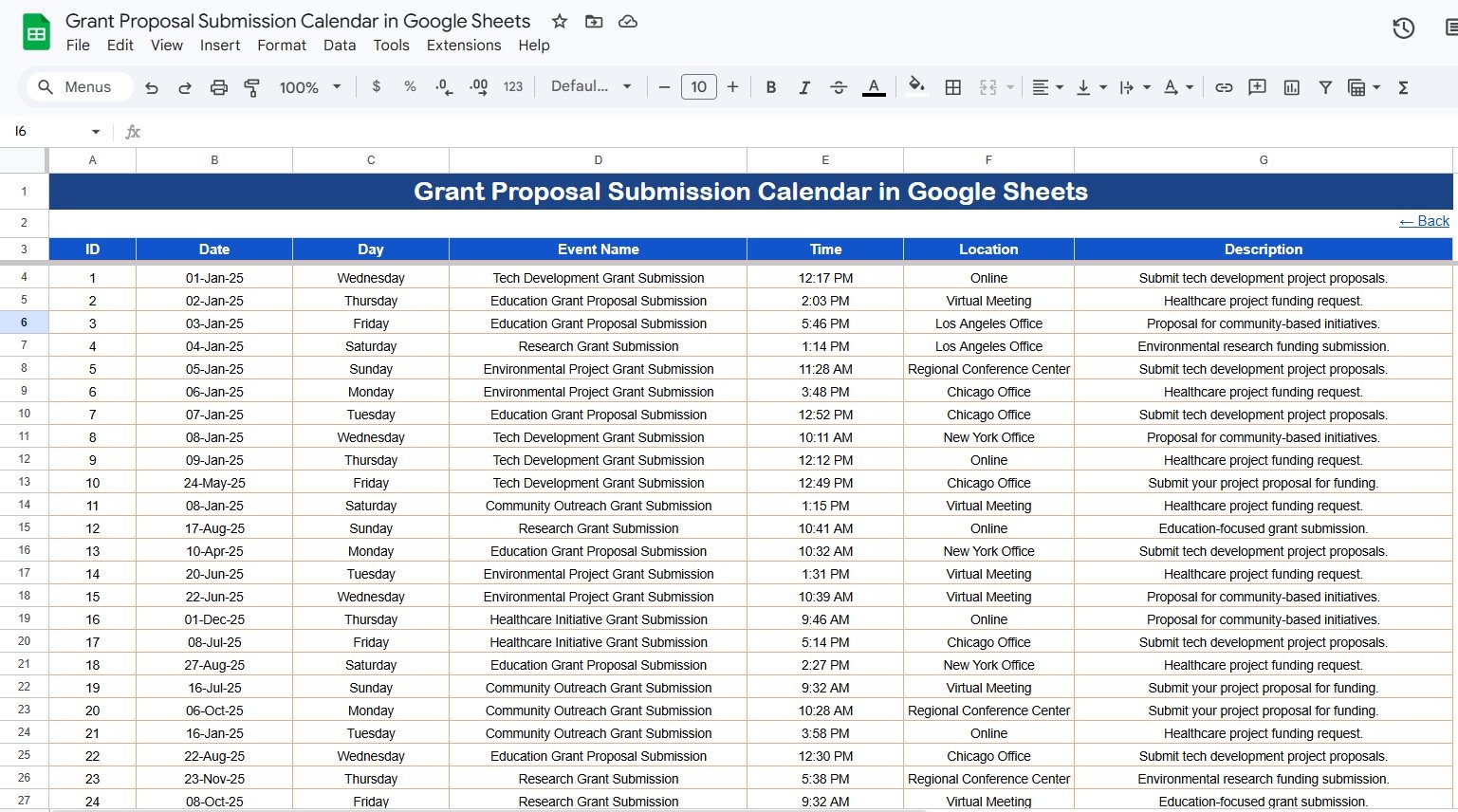Insert comment icon
Screen dimensions: 1458x812
point(1257,87)
